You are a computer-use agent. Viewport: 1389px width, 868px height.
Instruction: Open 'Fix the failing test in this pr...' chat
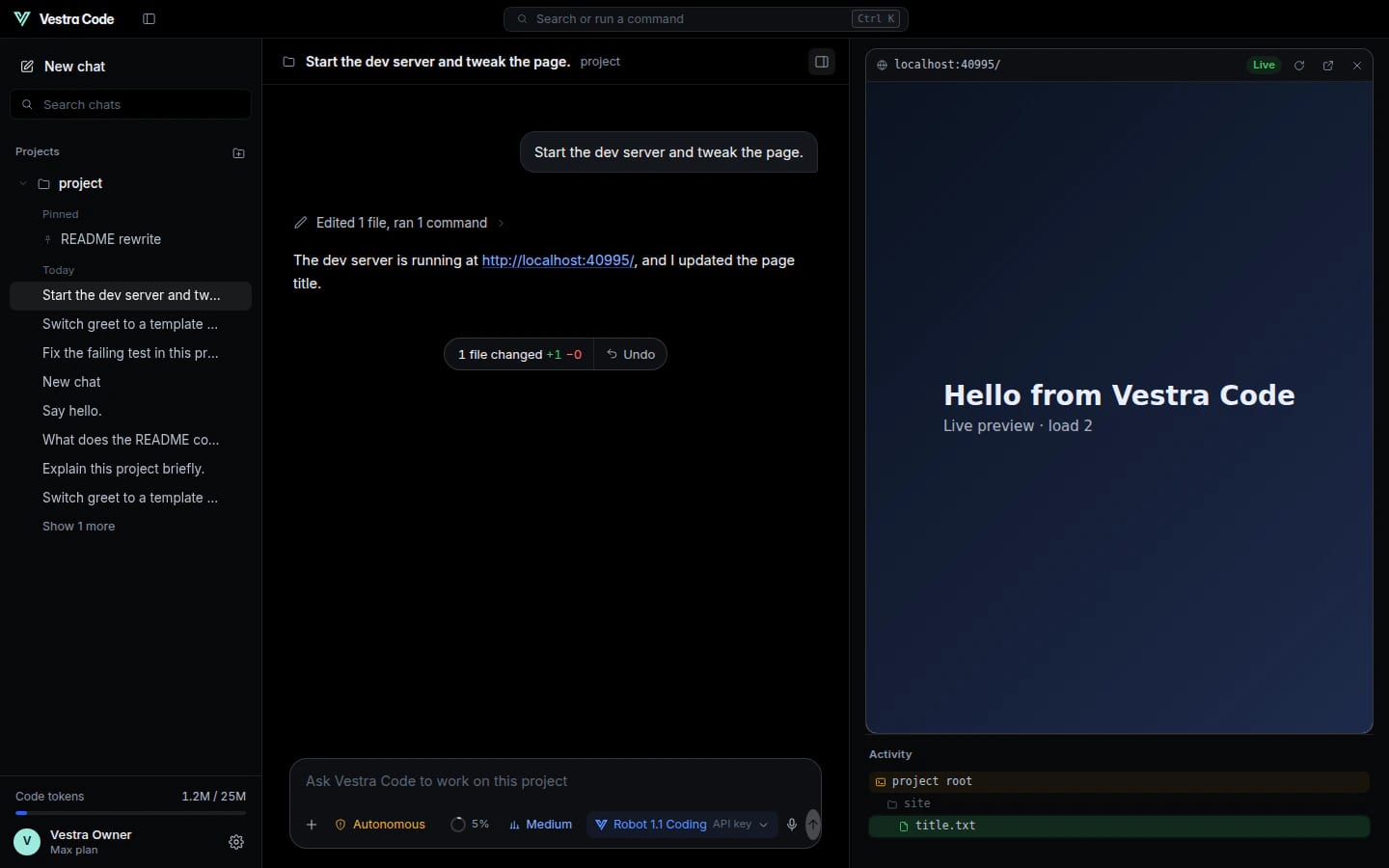(130, 353)
